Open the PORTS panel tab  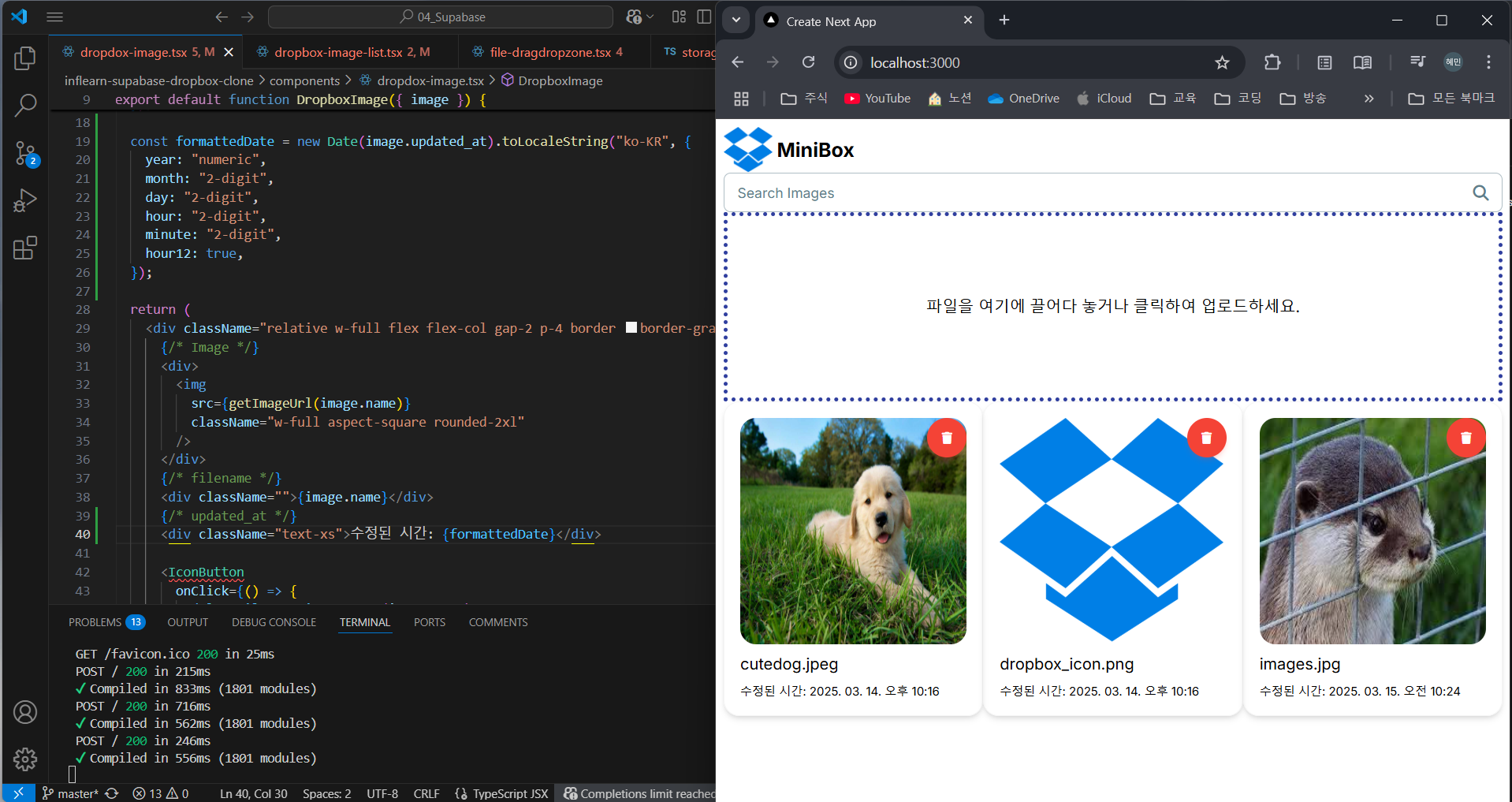[430, 622]
